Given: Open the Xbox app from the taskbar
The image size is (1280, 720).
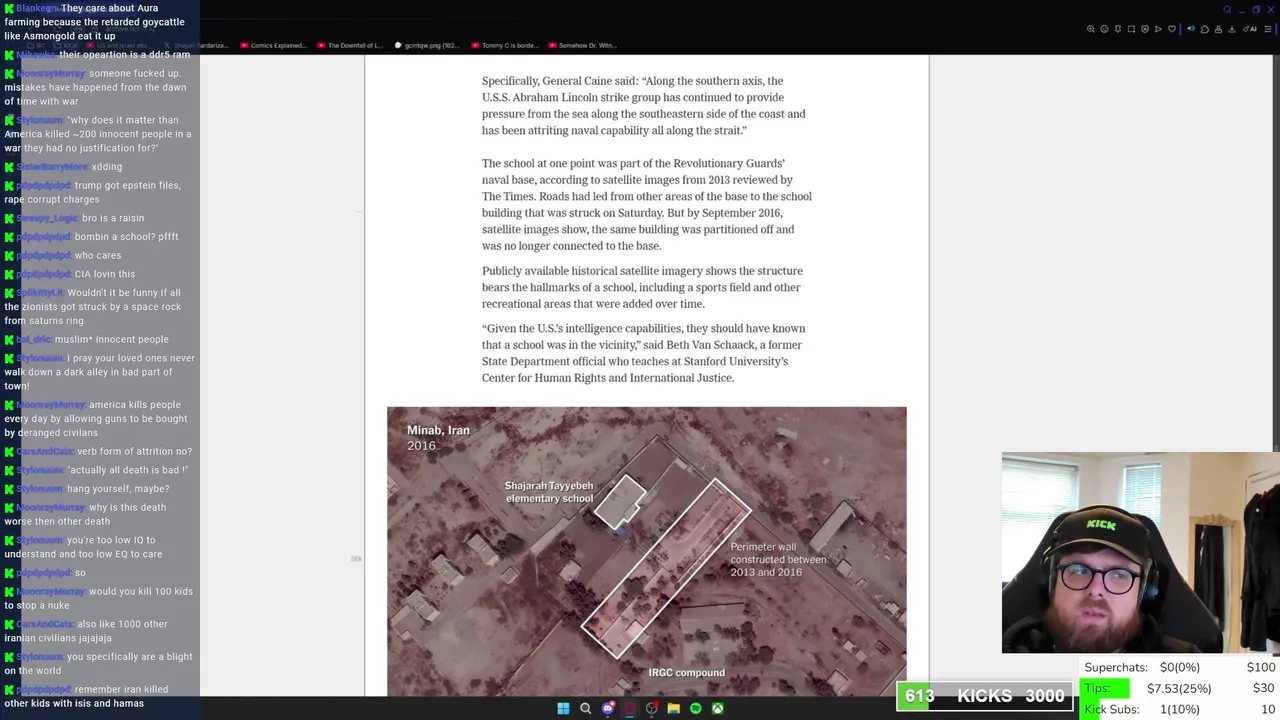Looking at the screenshot, I should (x=717, y=708).
